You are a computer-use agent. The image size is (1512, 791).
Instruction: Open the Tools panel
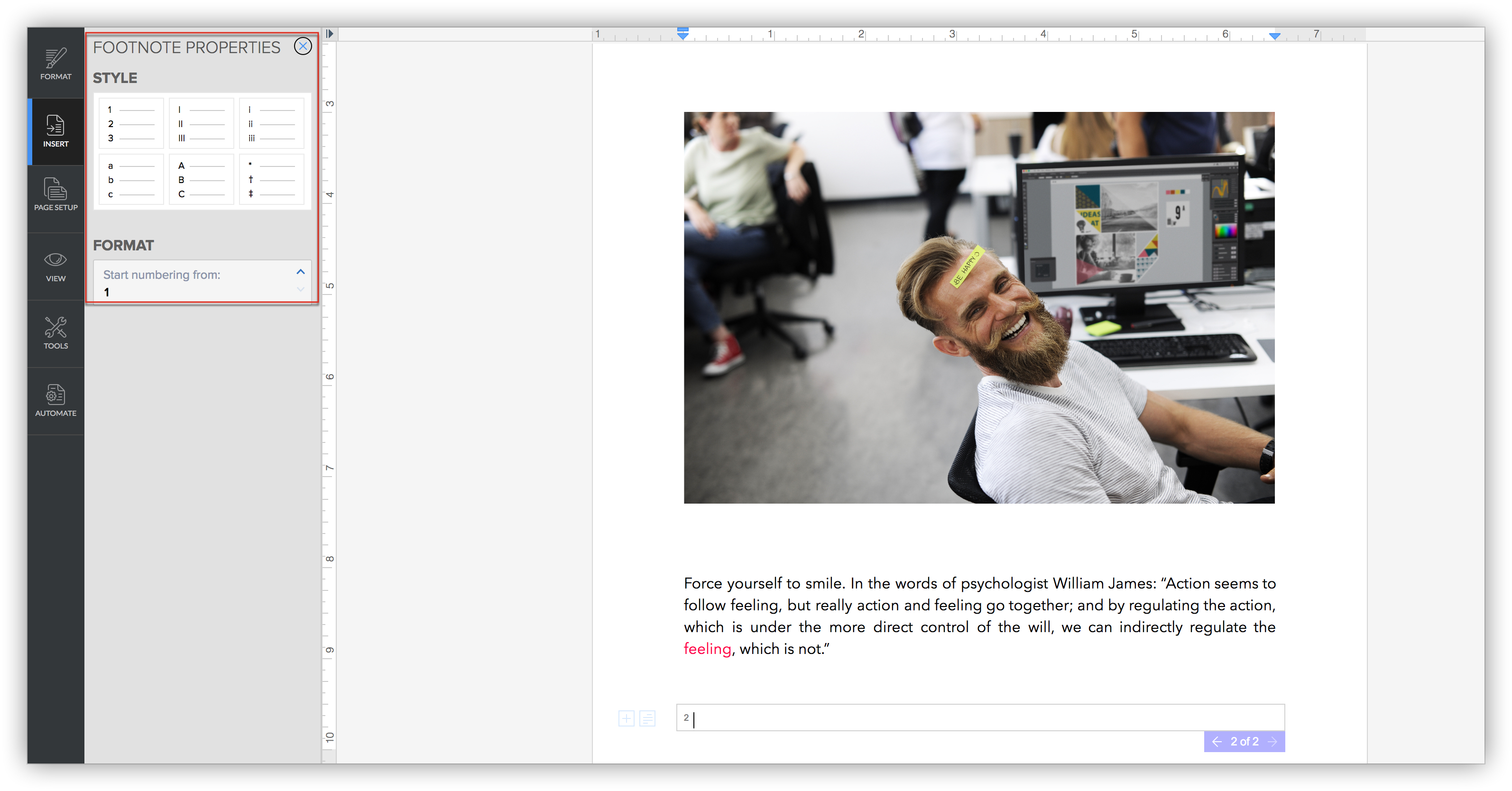pyautogui.click(x=55, y=333)
